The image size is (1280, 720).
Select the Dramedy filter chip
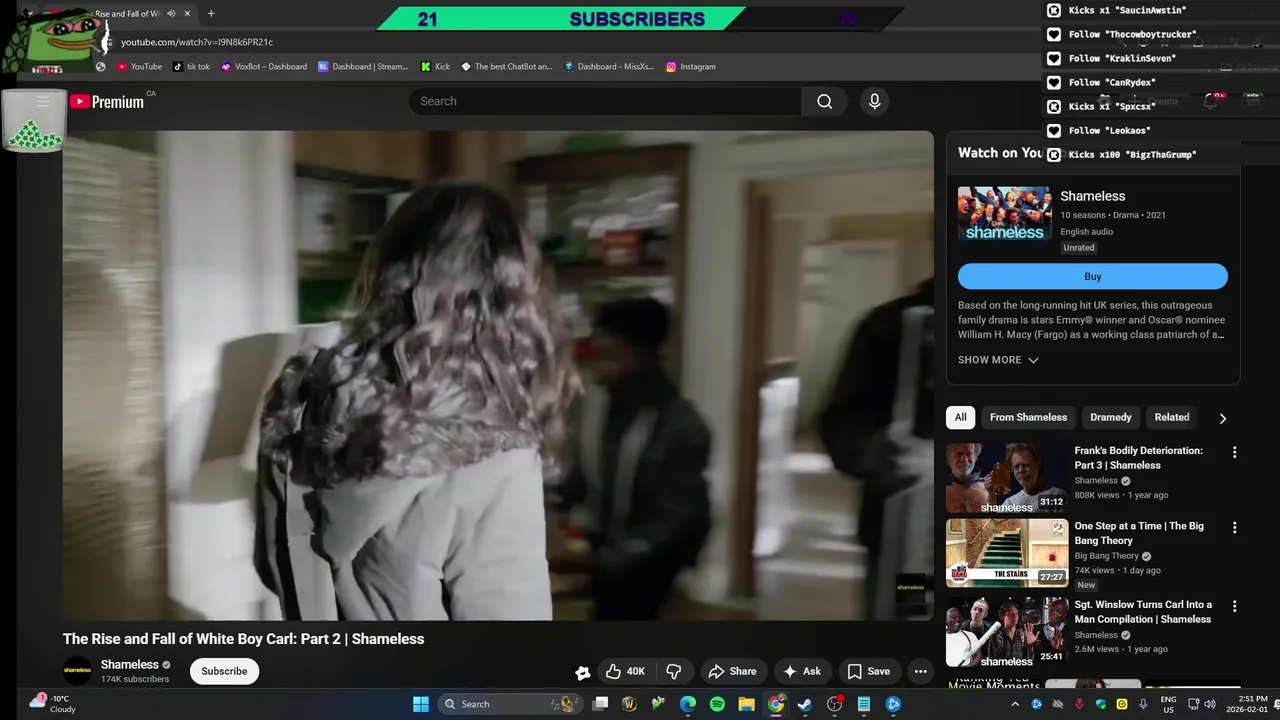pos(1111,417)
